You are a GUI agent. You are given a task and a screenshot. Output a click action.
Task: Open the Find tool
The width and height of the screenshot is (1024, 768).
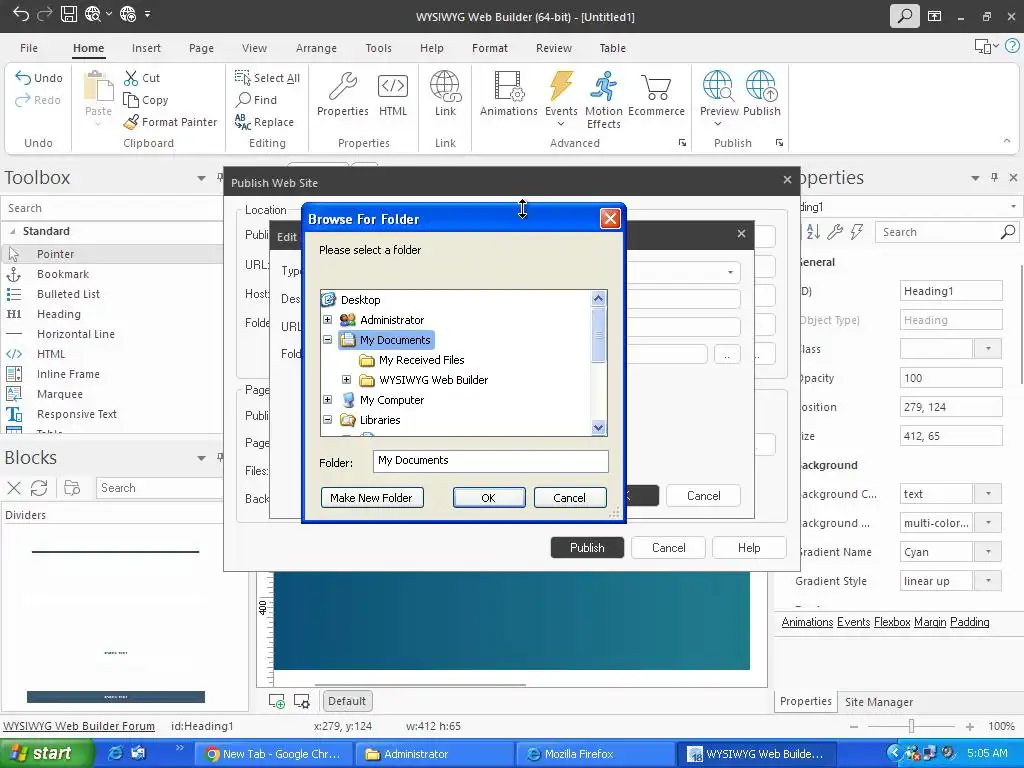pyautogui.click(x=256, y=100)
